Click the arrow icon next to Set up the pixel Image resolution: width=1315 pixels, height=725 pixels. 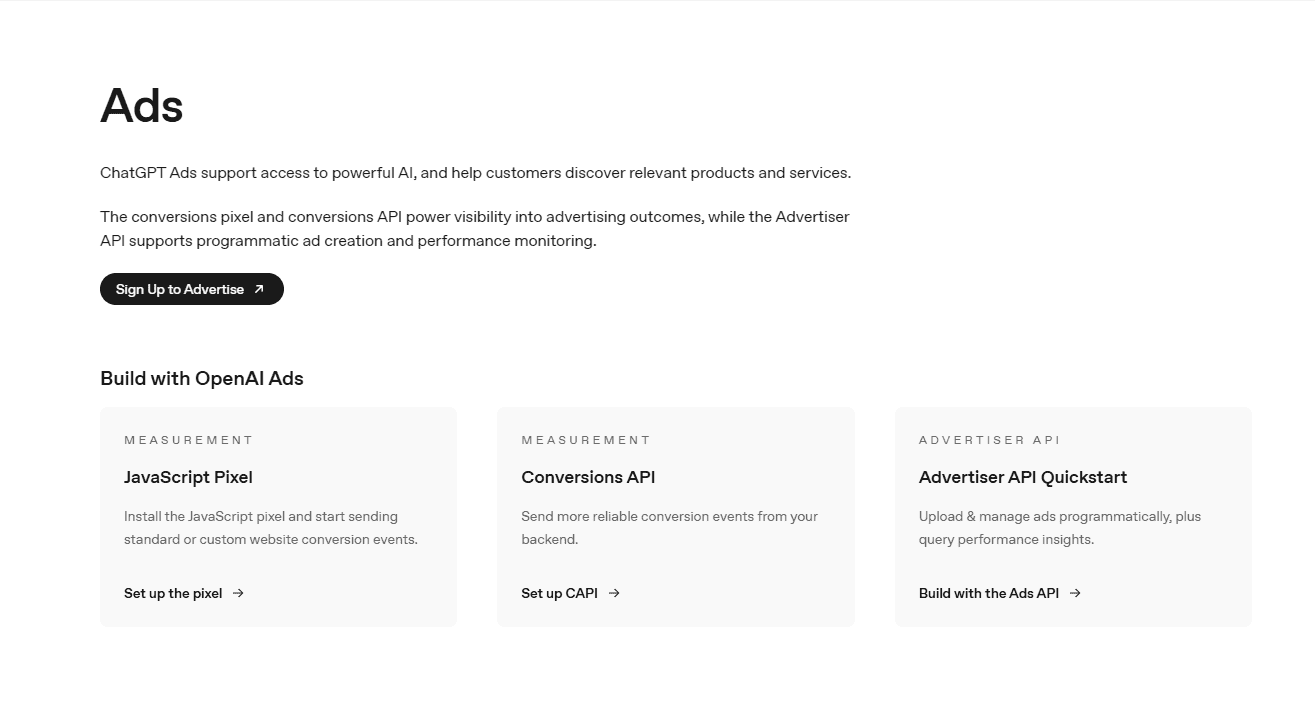point(238,593)
